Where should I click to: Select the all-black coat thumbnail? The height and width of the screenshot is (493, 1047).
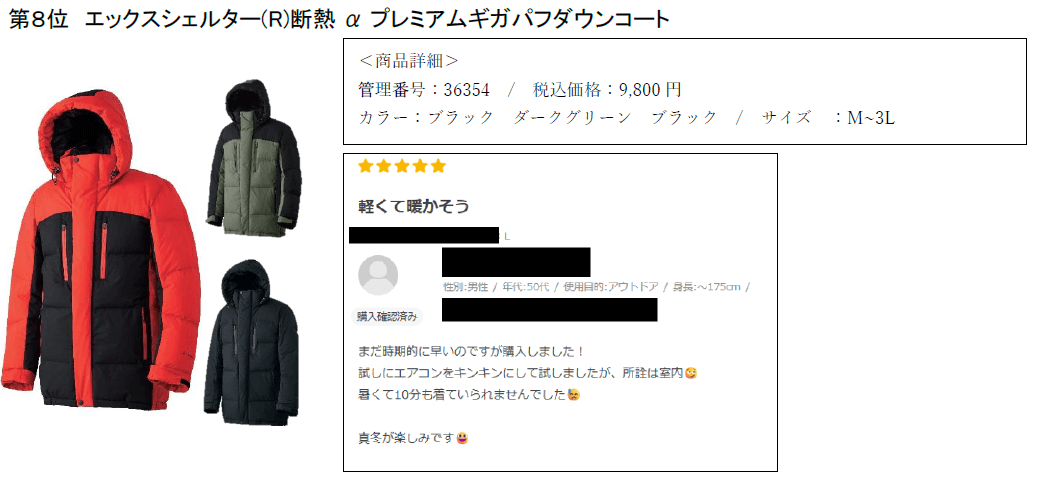[x=251, y=343]
